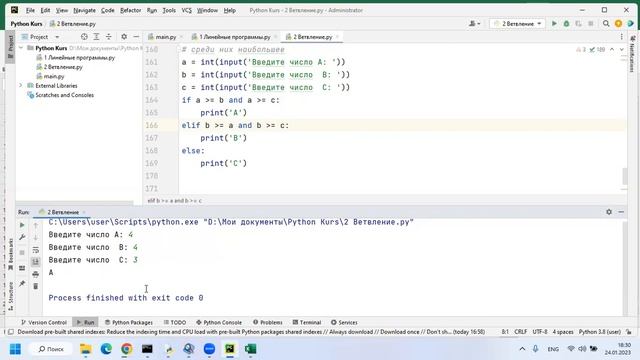Click the editor vertical scrollbar thumb
The image size is (640, 360).
click(x=624, y=176)
